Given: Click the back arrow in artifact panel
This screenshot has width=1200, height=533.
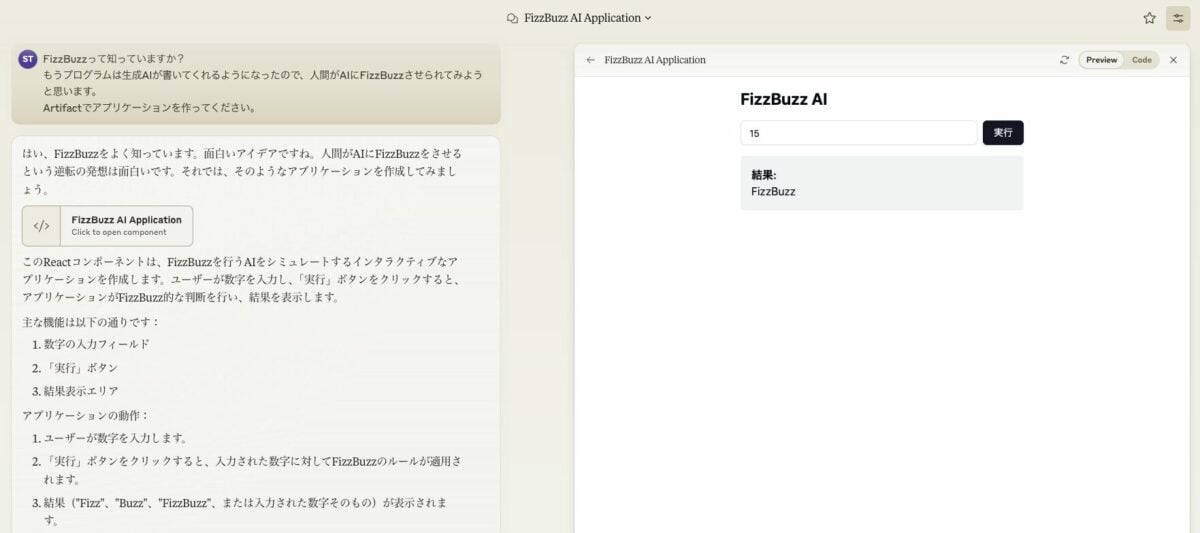Looking at the screenshot, I should [591, 60].
